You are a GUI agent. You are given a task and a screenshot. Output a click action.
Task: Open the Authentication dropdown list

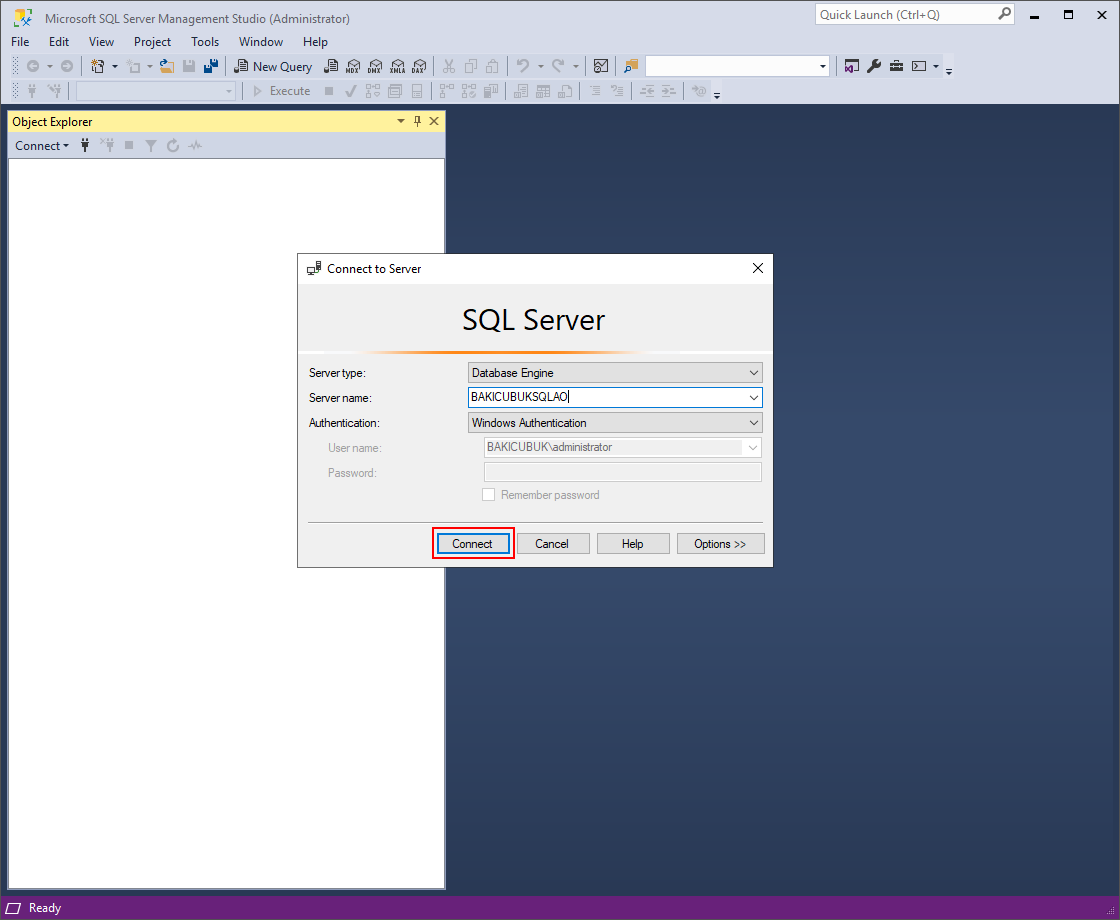(754, 423)
